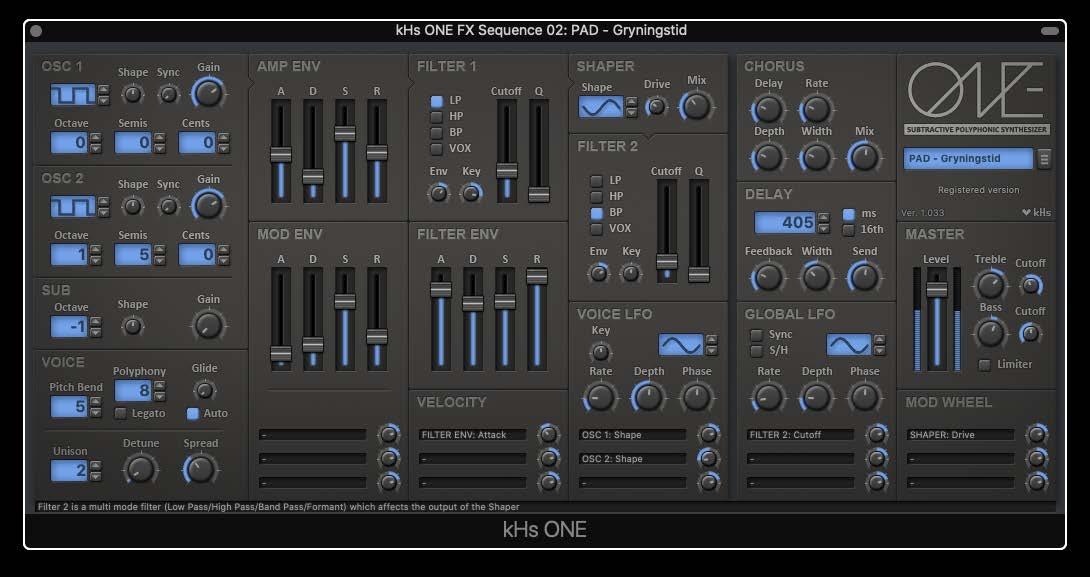The height and width of the screenshot is (577, 1090).
Task: Click the SUB Octave value field
Action: pos(69,327)
